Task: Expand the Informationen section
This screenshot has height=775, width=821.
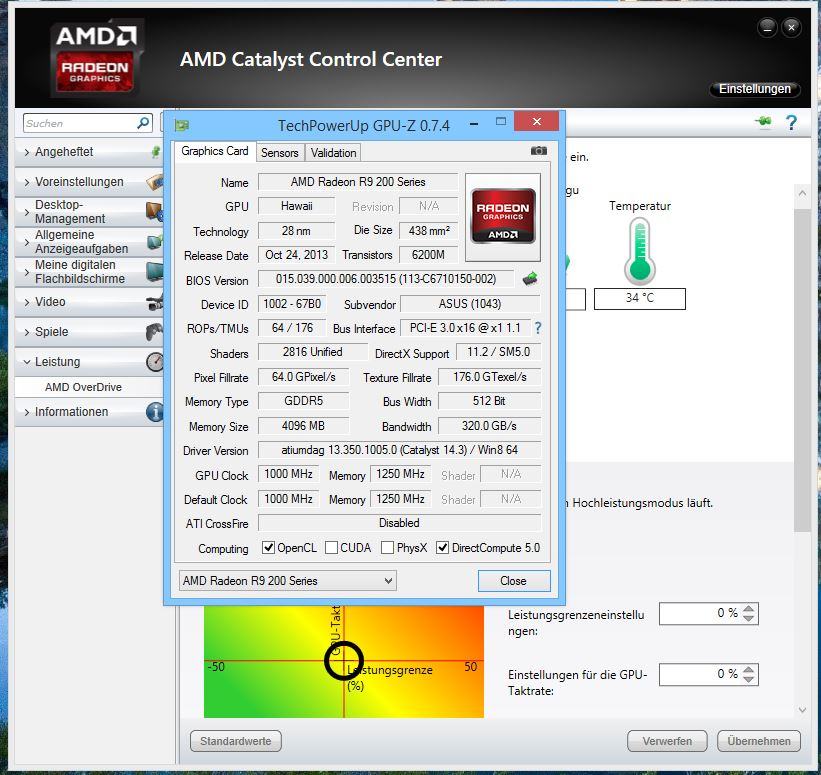Action: (27, 412)
